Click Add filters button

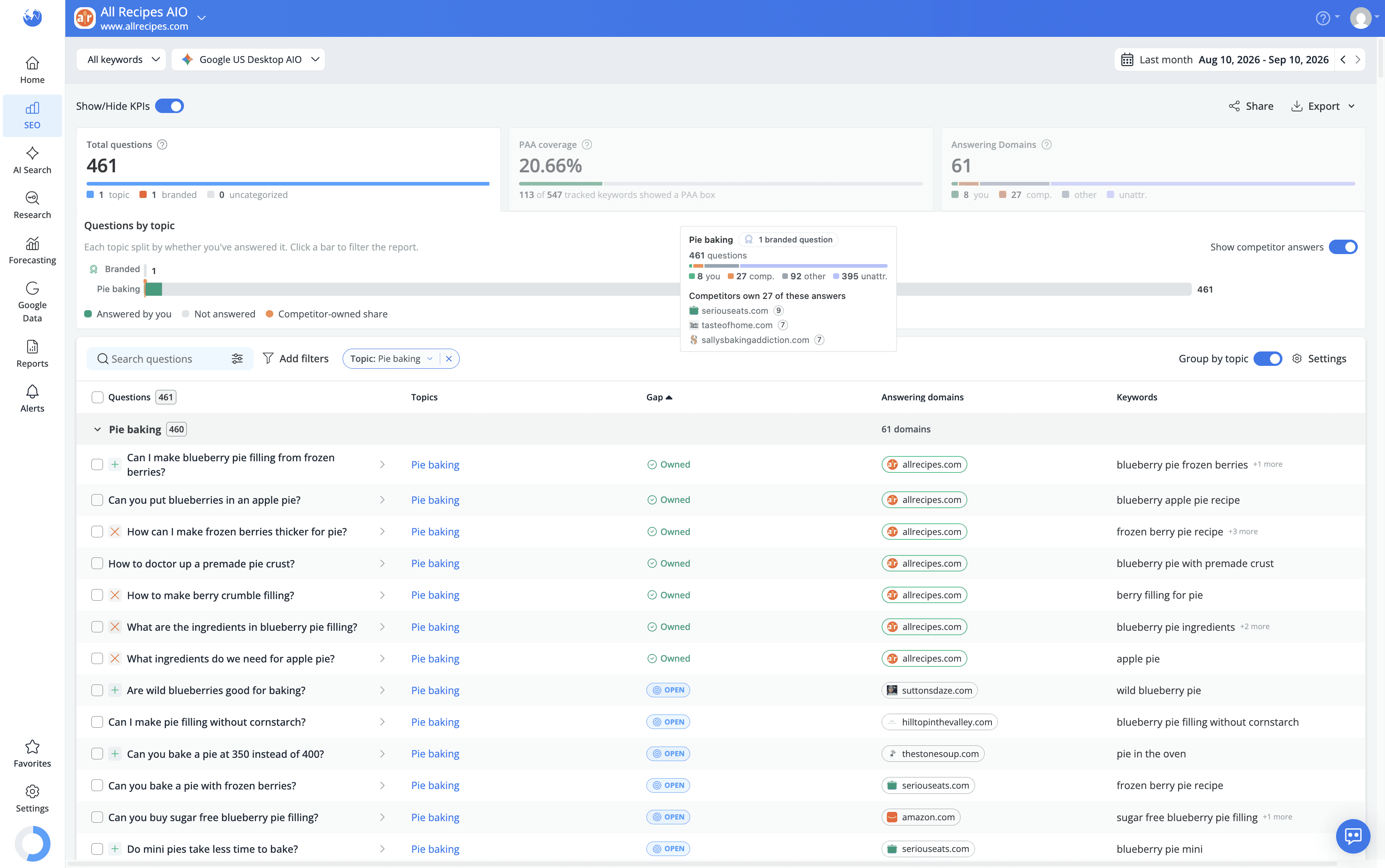pyautogui.click(x=296, y=359)
